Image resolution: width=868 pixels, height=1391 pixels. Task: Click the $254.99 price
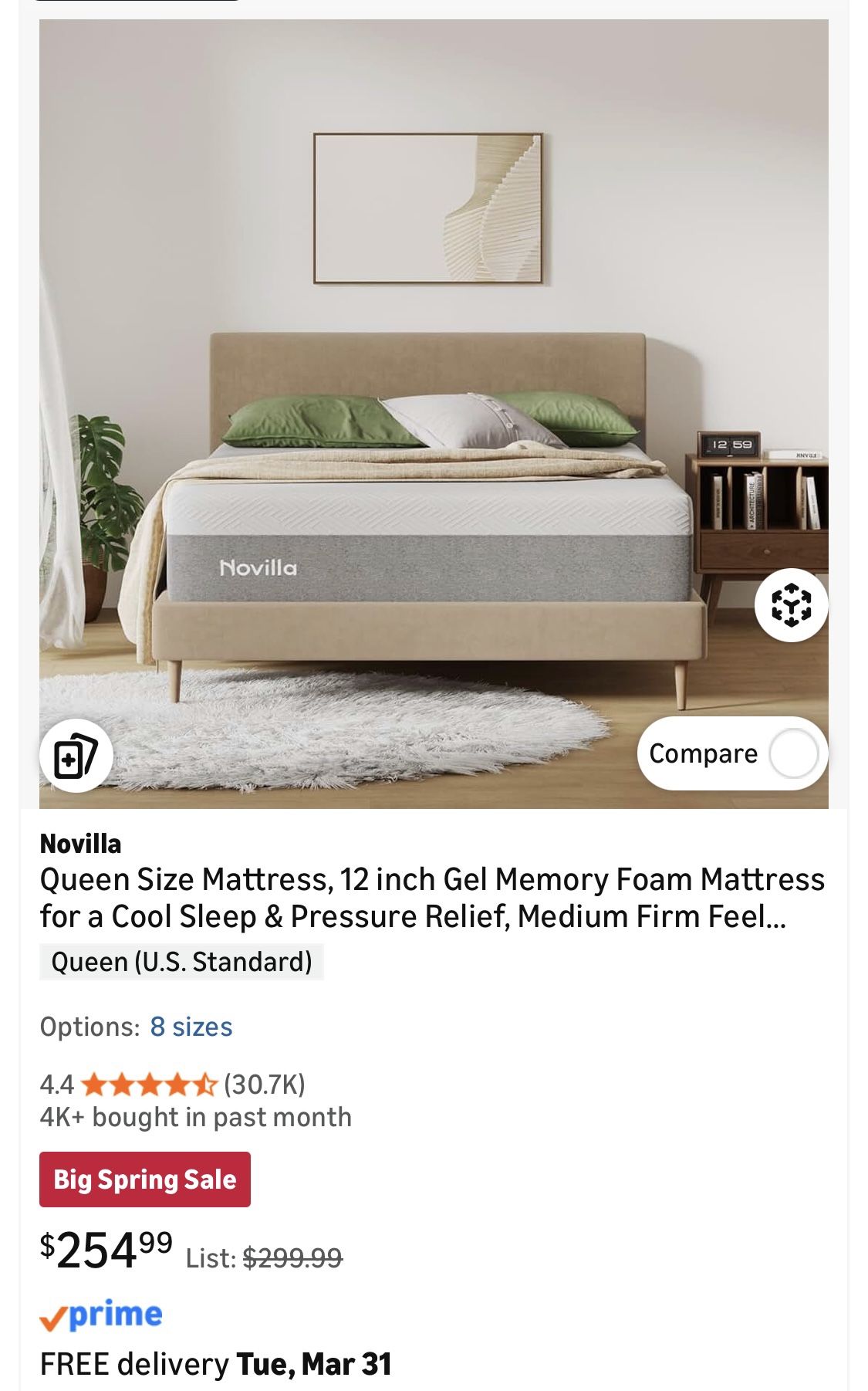click(x=106, y=1250)
